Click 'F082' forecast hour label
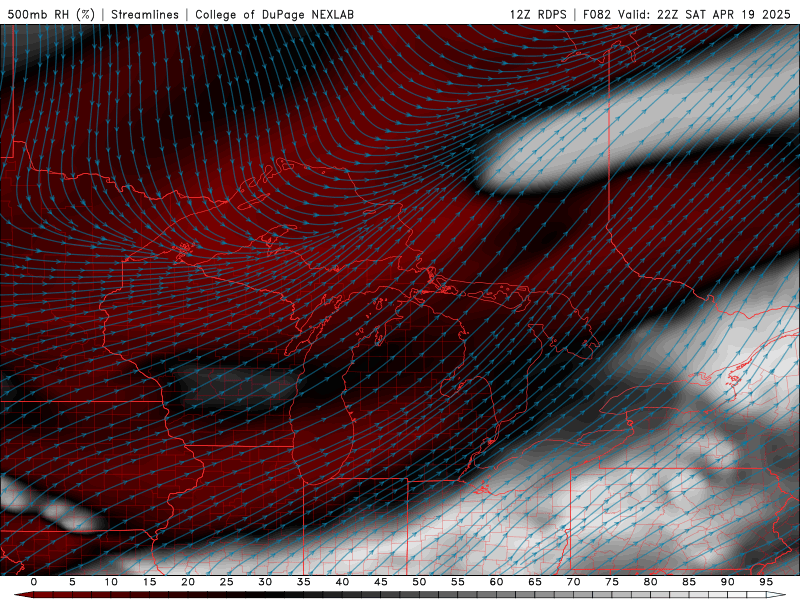This screenshot has height=600, width=800. tap(596, 14)
